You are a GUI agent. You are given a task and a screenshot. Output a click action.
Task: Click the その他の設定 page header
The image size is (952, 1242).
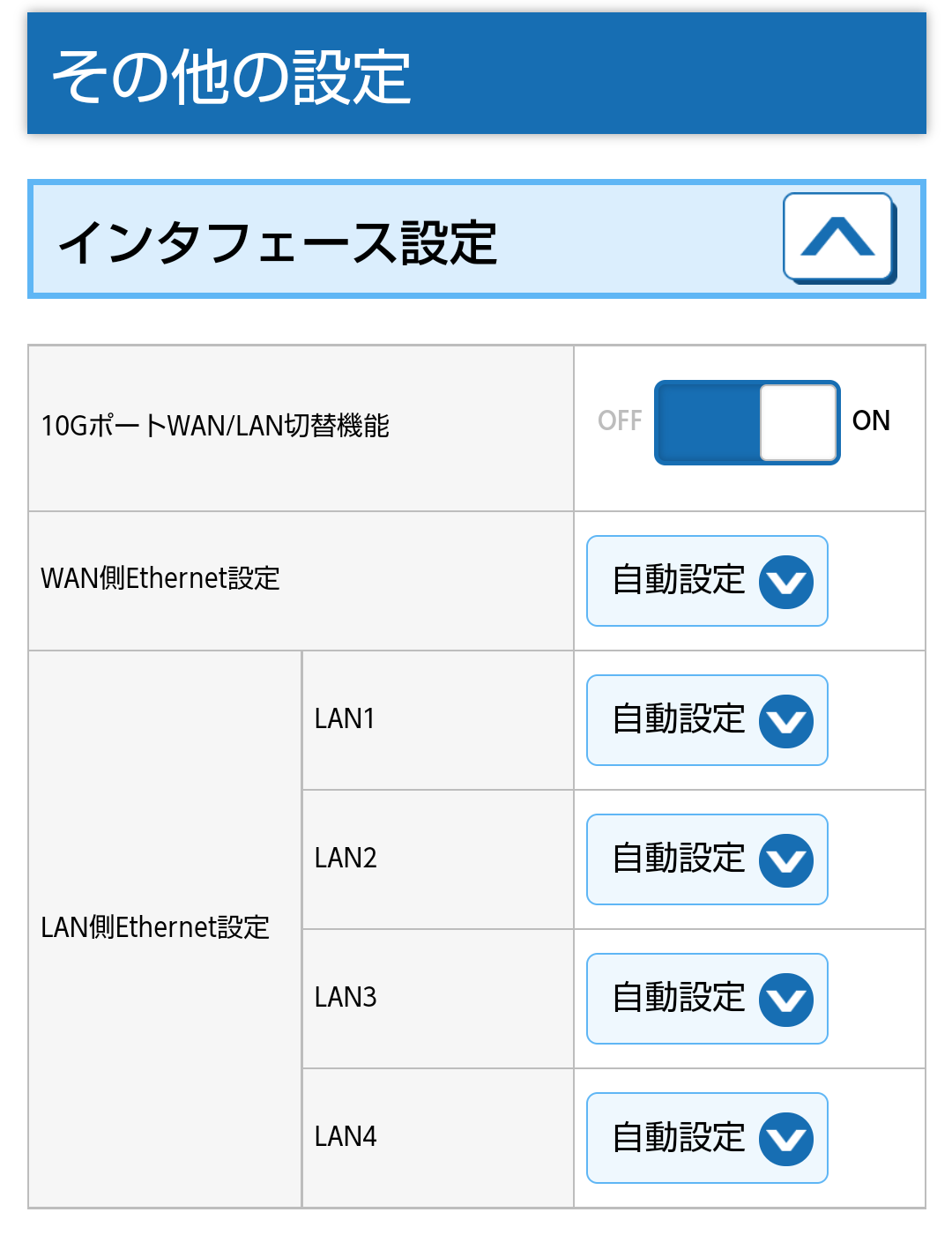232,77
